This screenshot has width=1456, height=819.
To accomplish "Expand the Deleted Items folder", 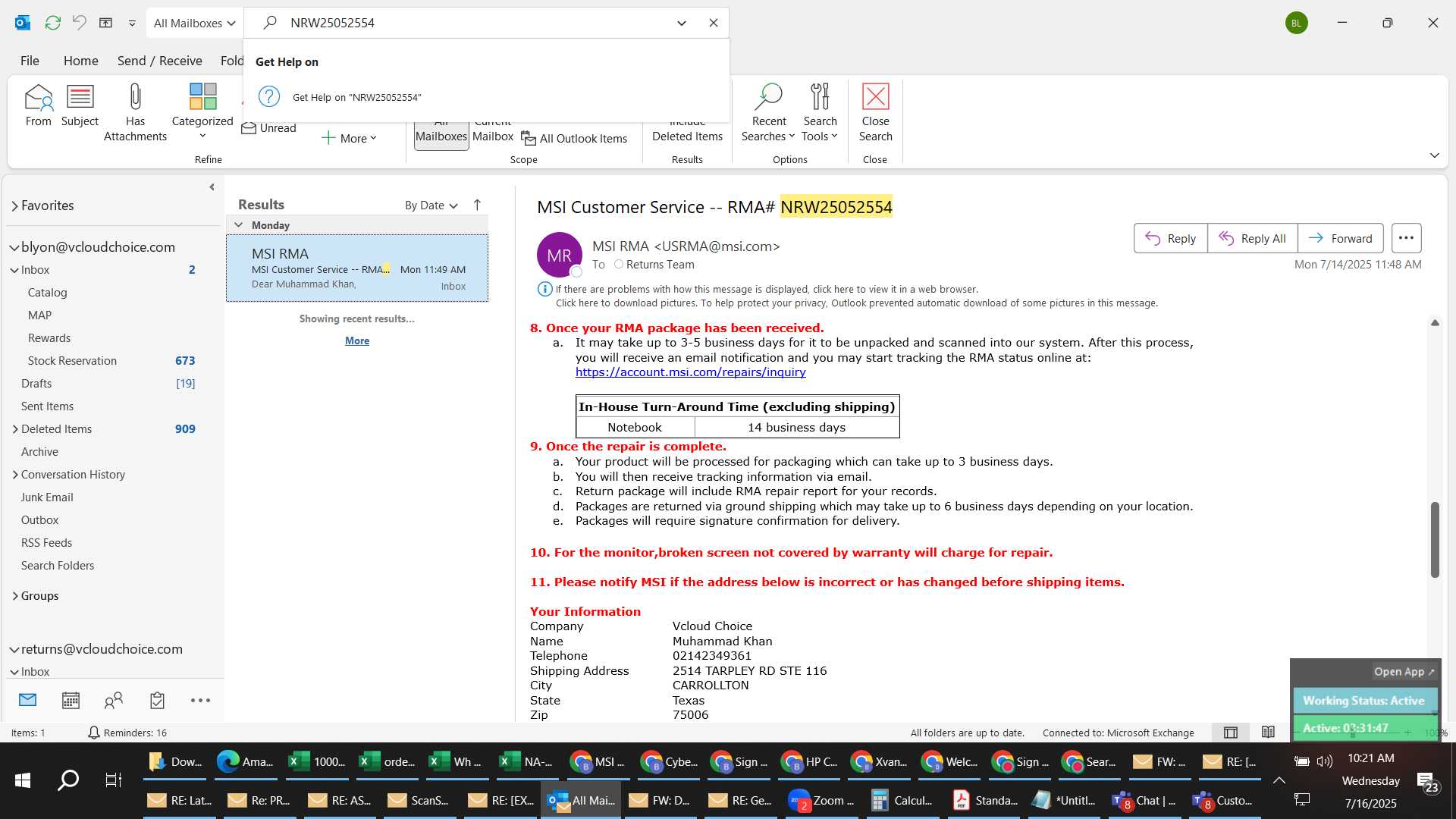I will click(x=15, y=429).
